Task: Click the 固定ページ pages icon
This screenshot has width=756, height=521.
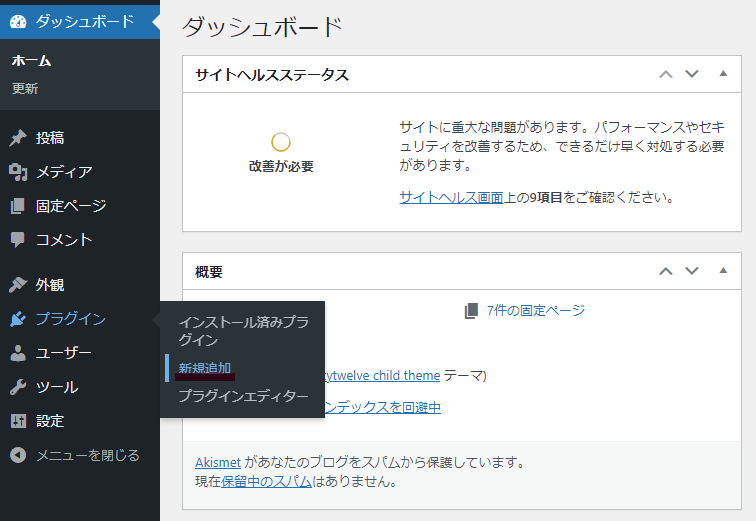Action: click(18, 206)
